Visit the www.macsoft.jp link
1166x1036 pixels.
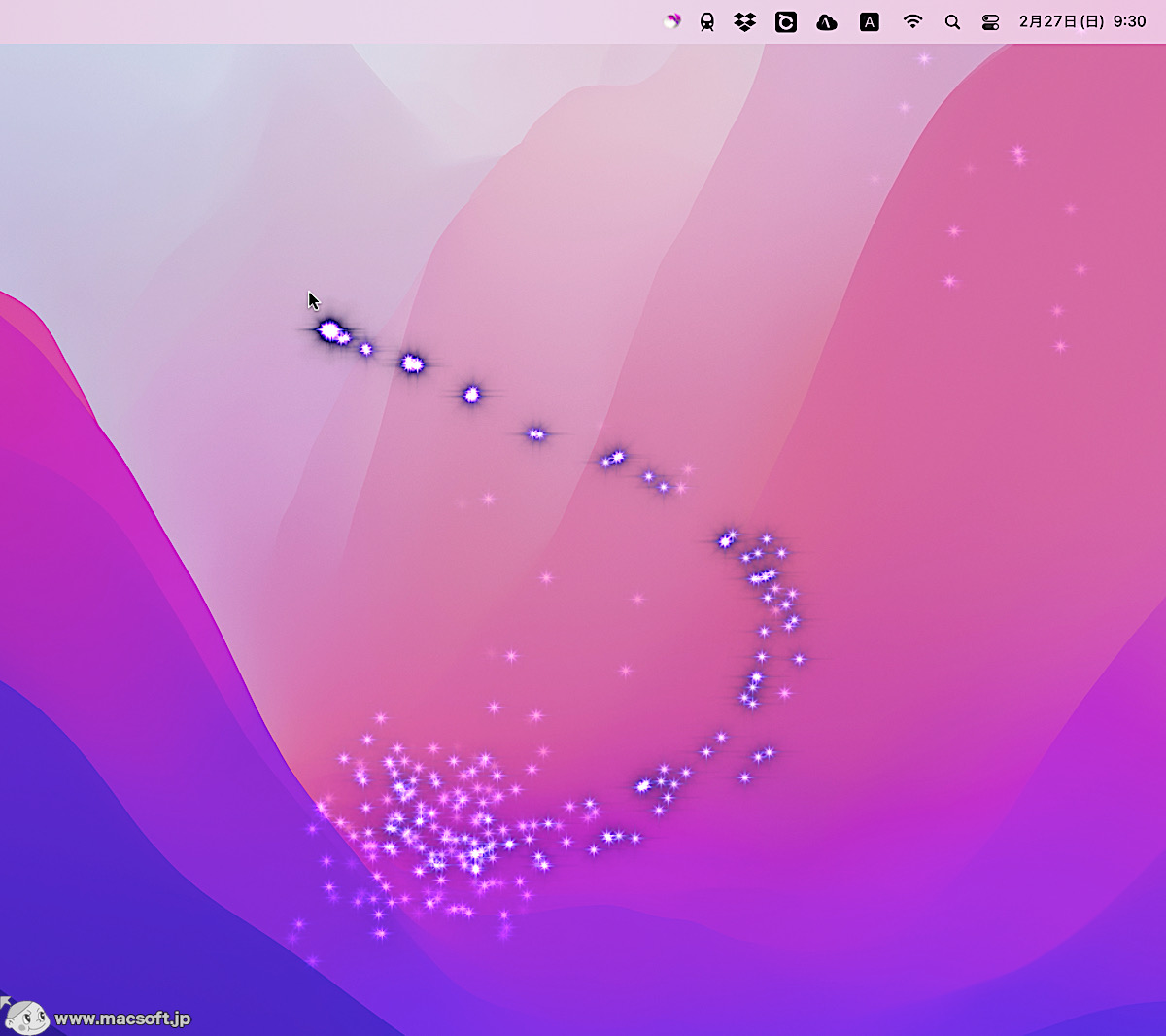[121, 1019]
